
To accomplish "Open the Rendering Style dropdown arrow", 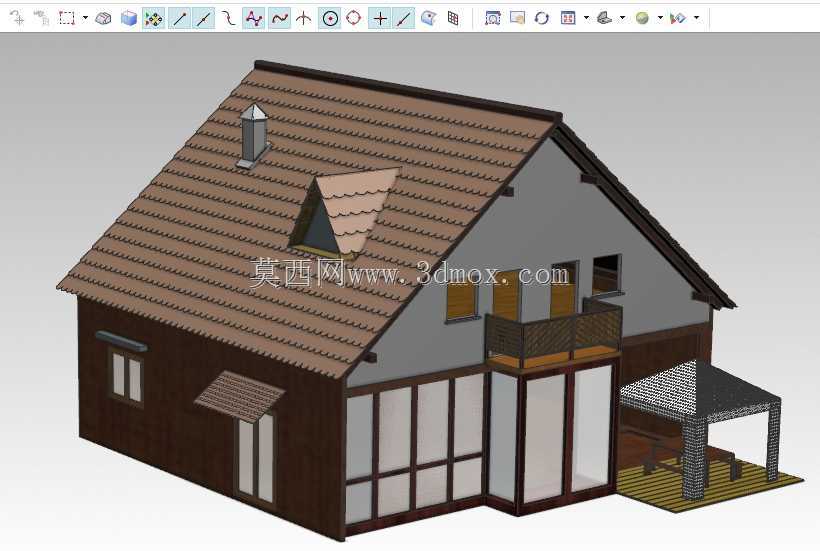I will pyautogui.click(x=660, y=18).
